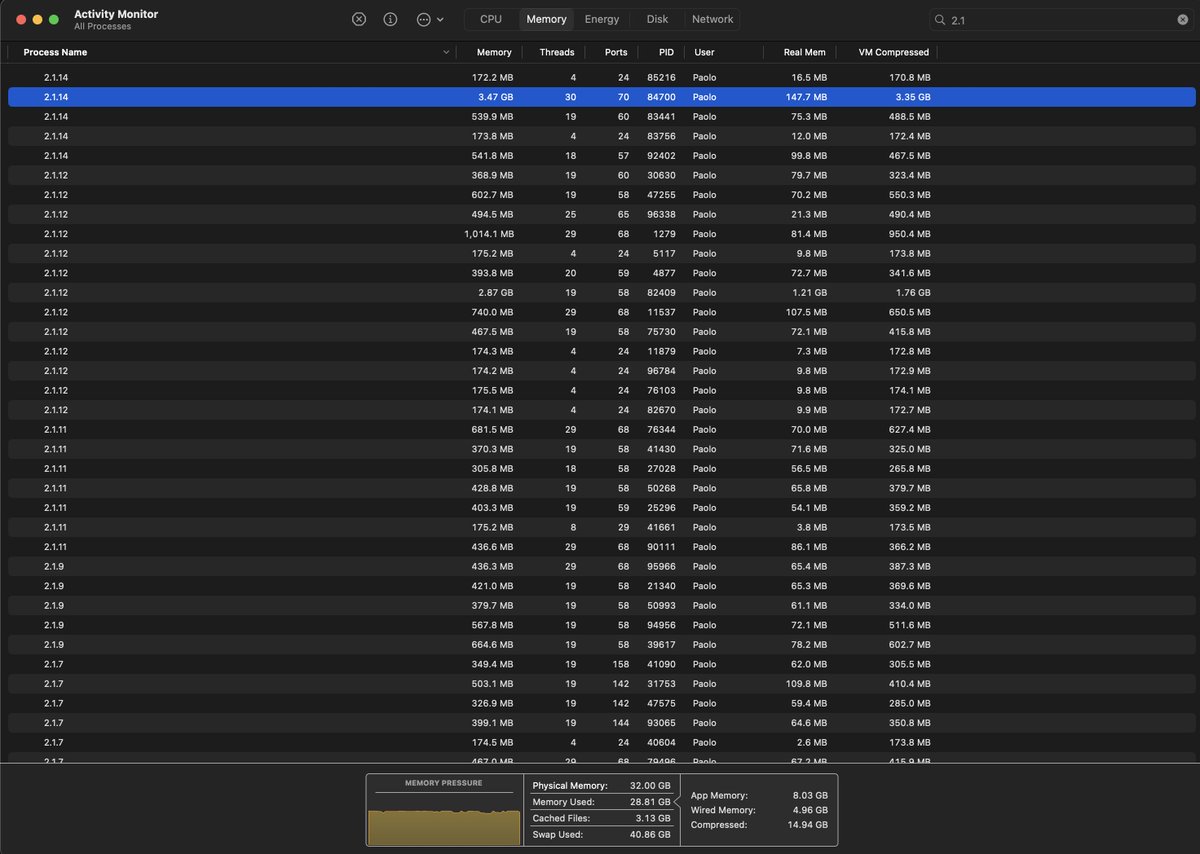The height and width of the screenshot is (854, 1200).
Task: Switch to the Energy tab
Action: pyautogui.click(x=602, y=19)
